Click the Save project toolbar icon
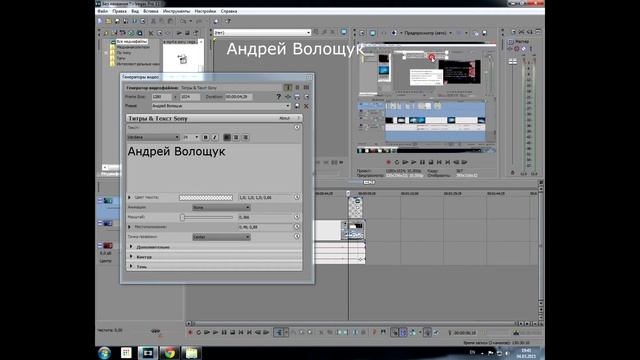640x360 pixels. point(117,21)
